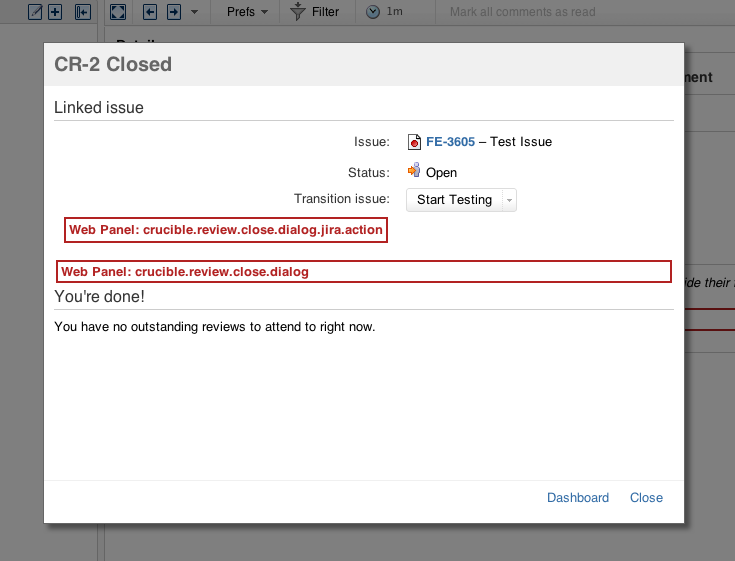Go to Dashboard from the dialog
735x561 pixels.
point(577,498)
